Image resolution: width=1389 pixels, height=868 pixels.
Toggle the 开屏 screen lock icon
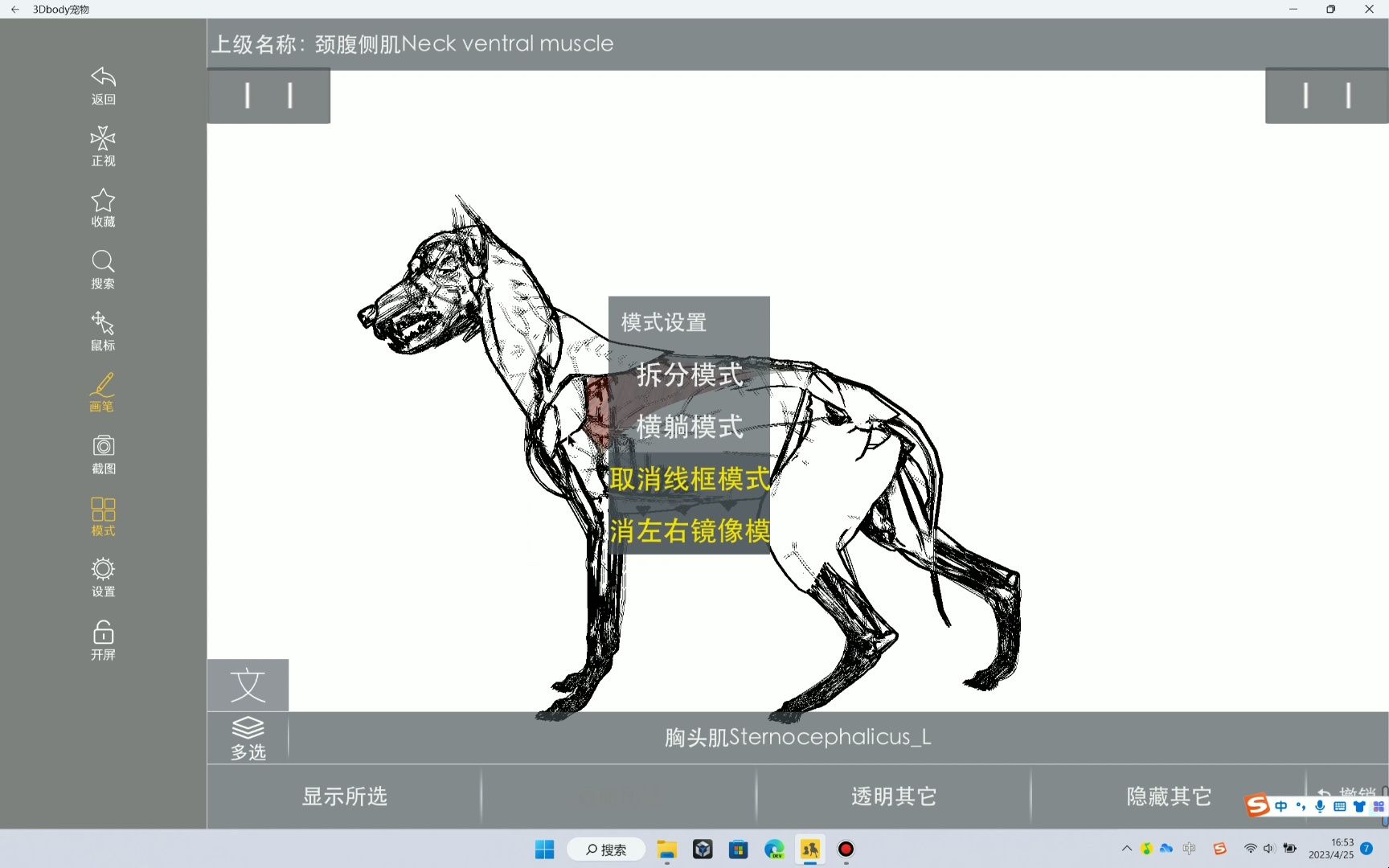tap(103, 641)
